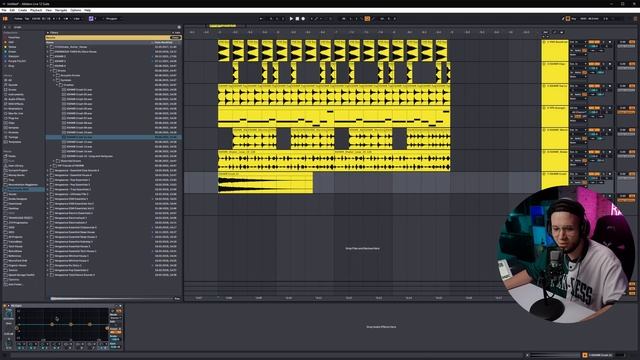The width and height of the screenshot is (640, 360).
Task: Open Packs under Places
Action: click(12, 156)
